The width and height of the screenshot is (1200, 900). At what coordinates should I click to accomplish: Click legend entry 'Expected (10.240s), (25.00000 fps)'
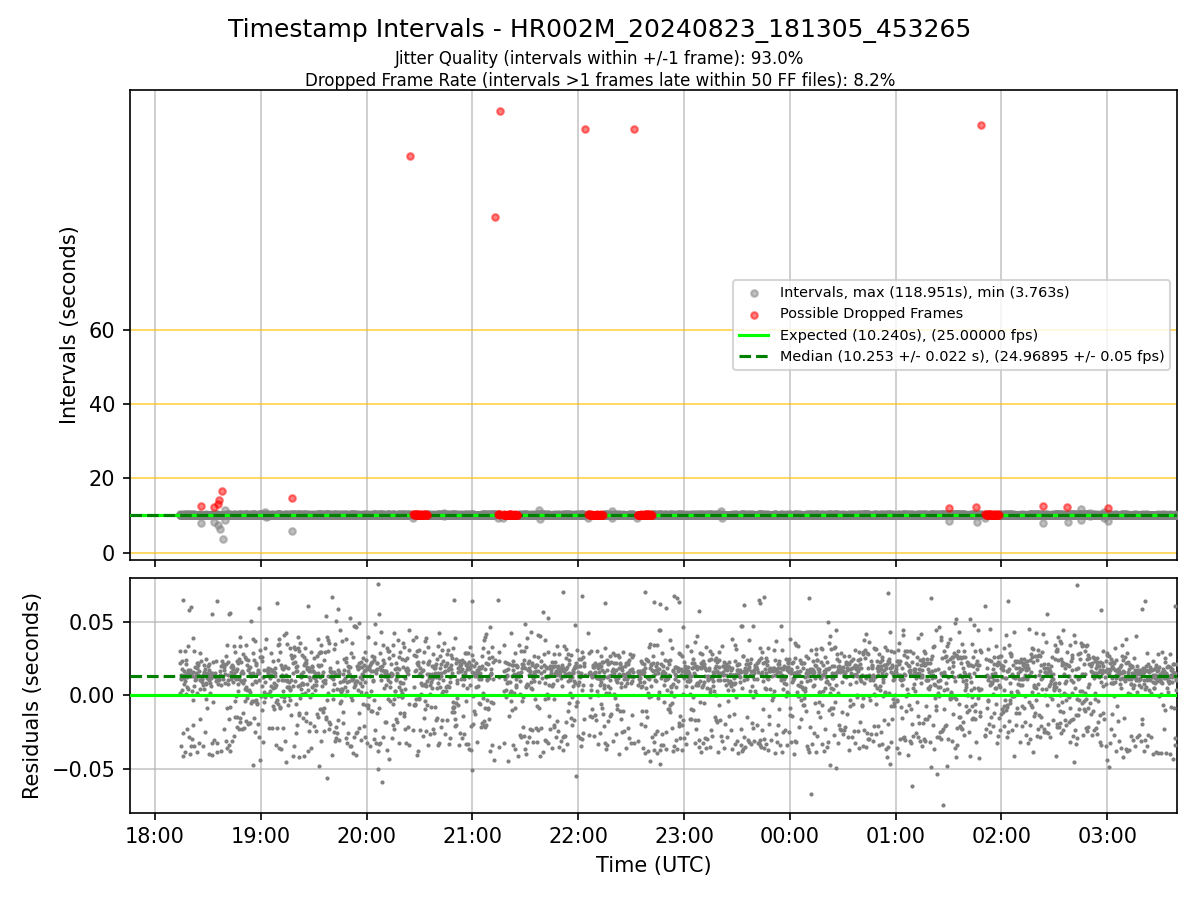[908, 335]
